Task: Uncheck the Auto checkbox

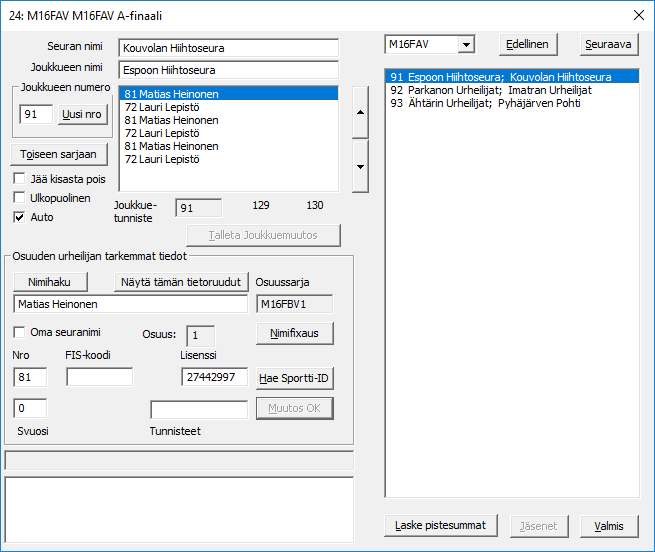Action: tap(20, 216)
